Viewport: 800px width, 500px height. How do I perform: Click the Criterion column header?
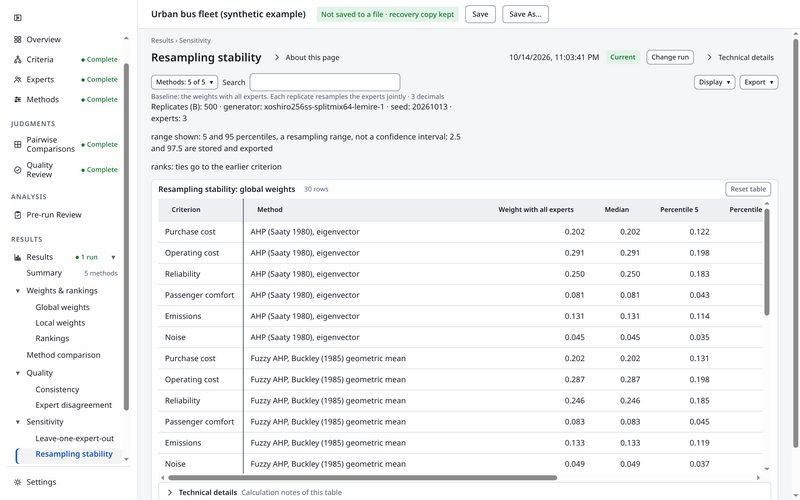[186, 210]
